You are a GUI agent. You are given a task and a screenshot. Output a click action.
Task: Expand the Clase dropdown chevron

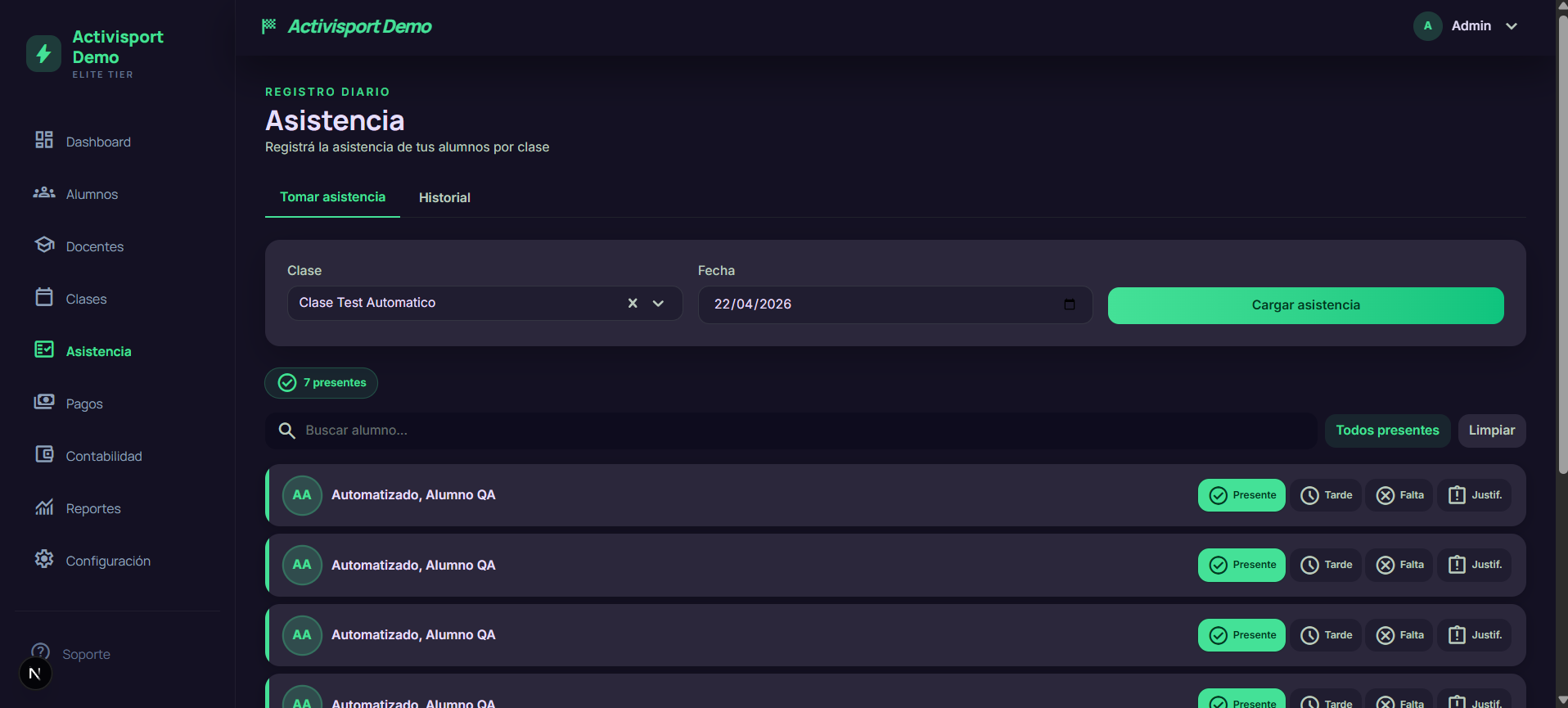click(x=658, y=304)
